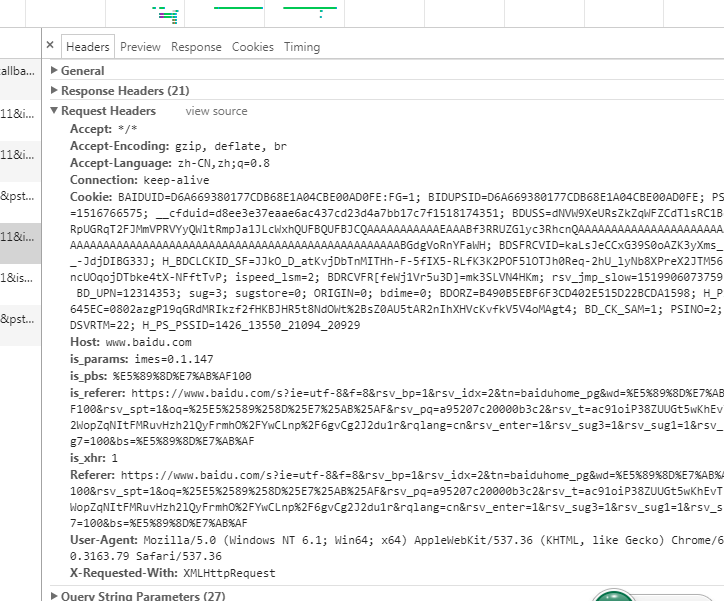Viewport: 724px width, 601px height.
Task: Switch to the Headers tab
Action: tap(88, 47)
